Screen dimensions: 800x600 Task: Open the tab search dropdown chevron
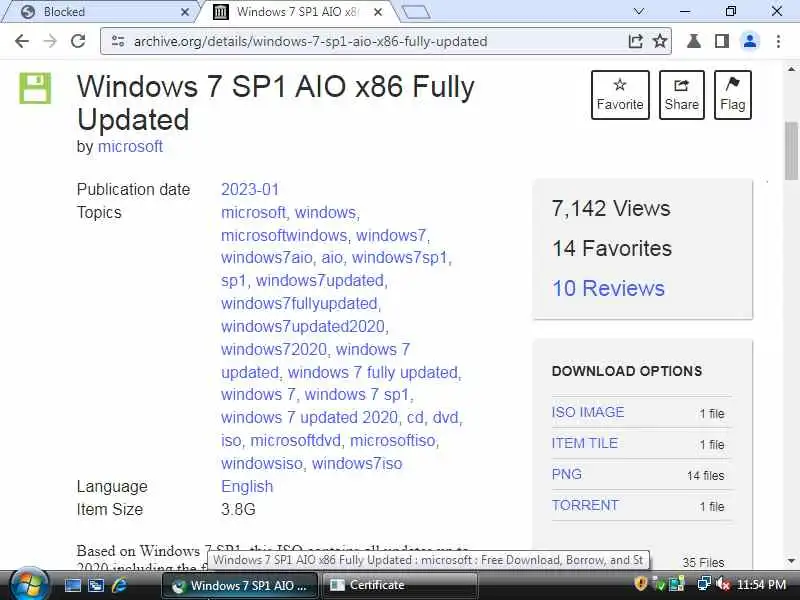click(x=638, y=11)
